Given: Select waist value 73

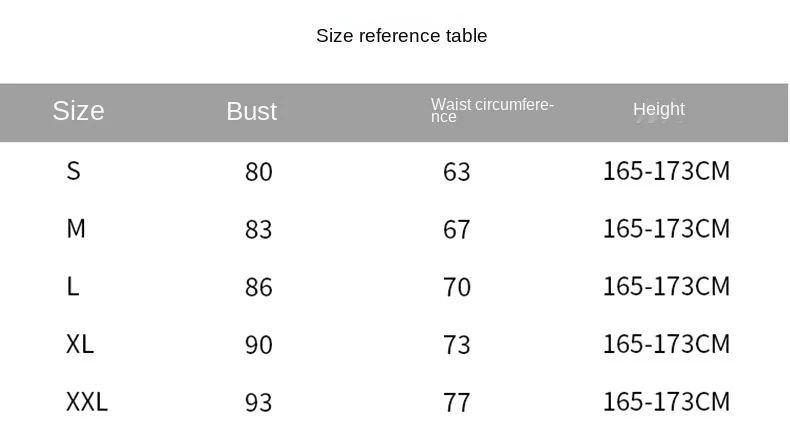Looking at the screenshot, I should [456, 345].
